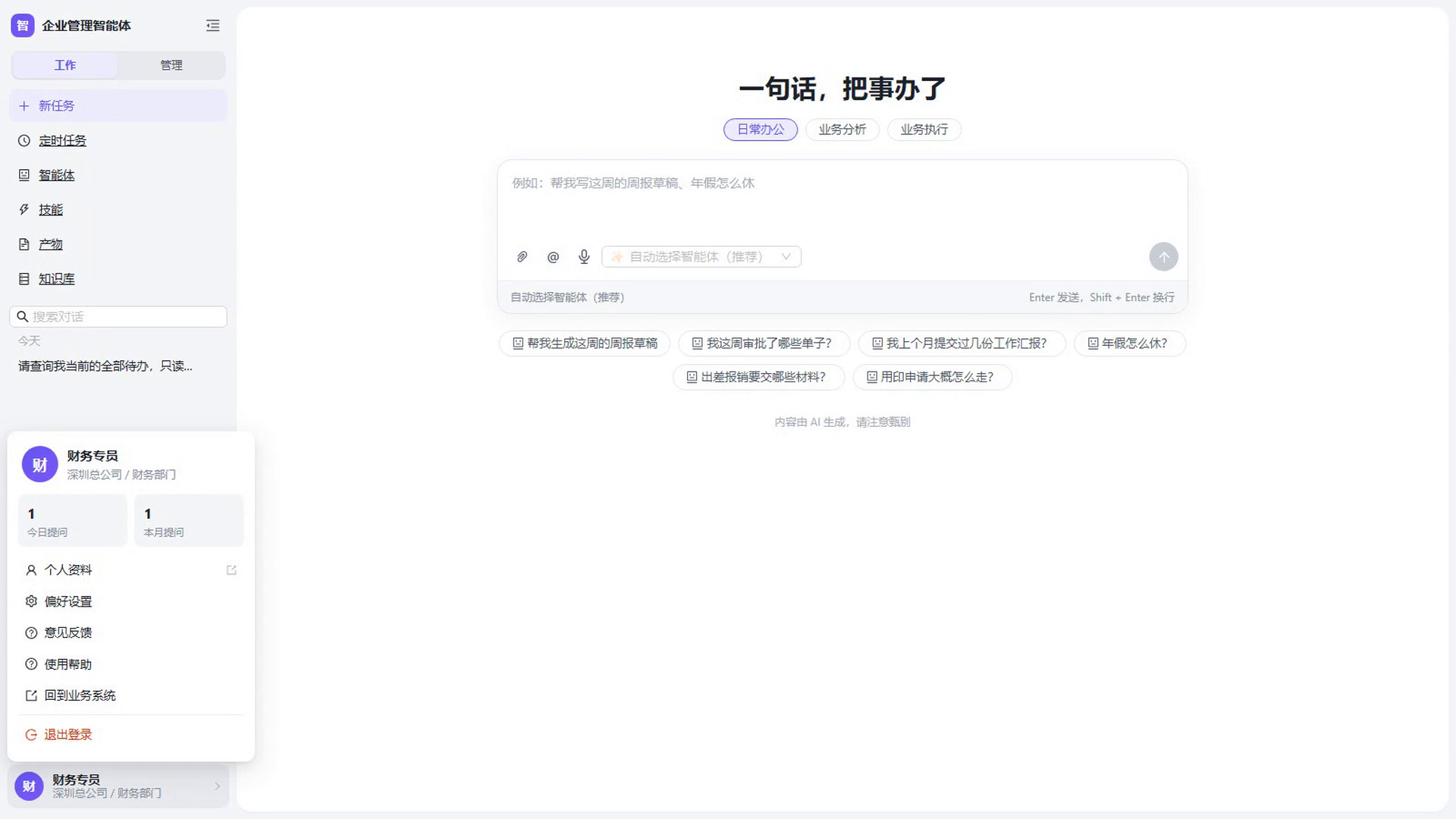This screenshot has height=819, width=1456.
Task: Open 使用帮助 menu entry
Action: pyautogui.click(x=130, y=664)
